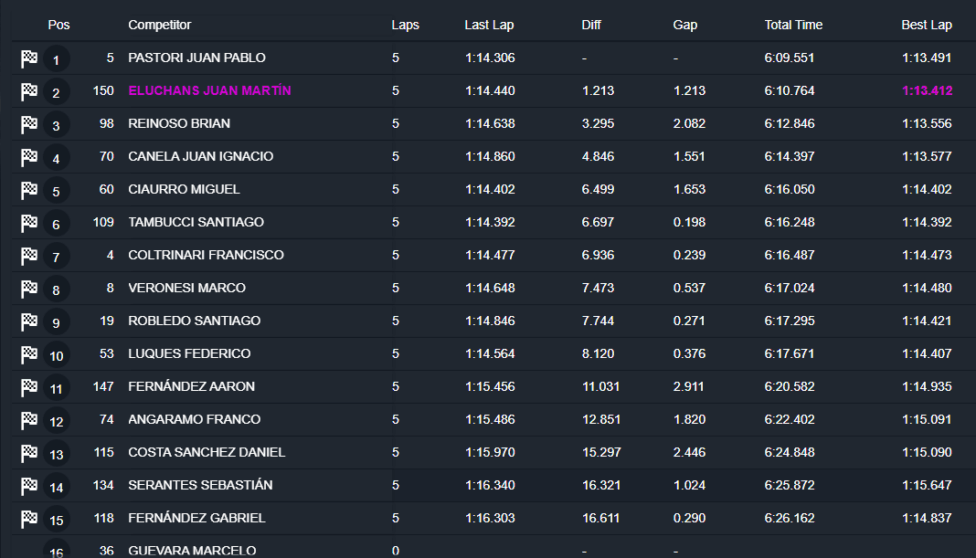Click the finish flag for Serantes Sebastián
The height and width of the screenshot is (558, 976).
pos(29,486)
